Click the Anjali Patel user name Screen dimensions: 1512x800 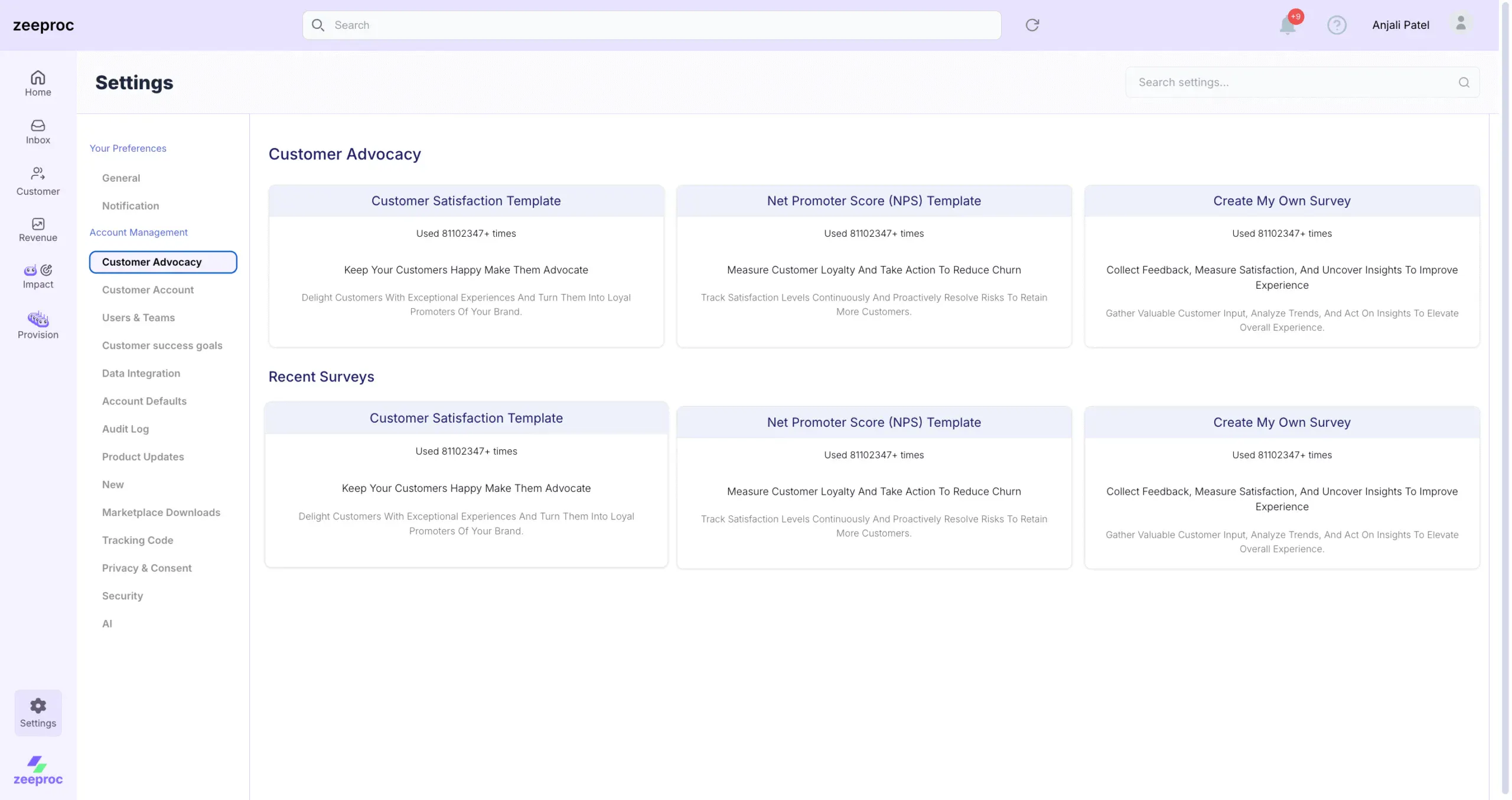[1400, 25]
